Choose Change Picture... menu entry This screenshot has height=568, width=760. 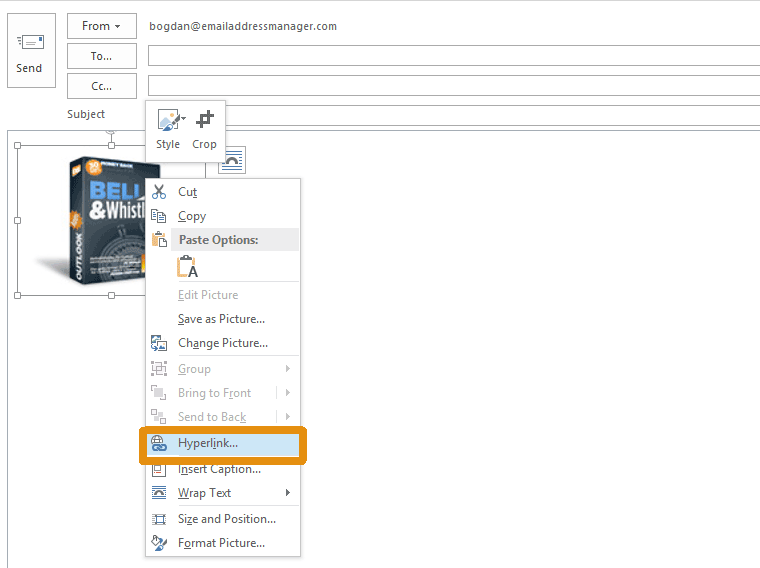[x=222, y=343]
